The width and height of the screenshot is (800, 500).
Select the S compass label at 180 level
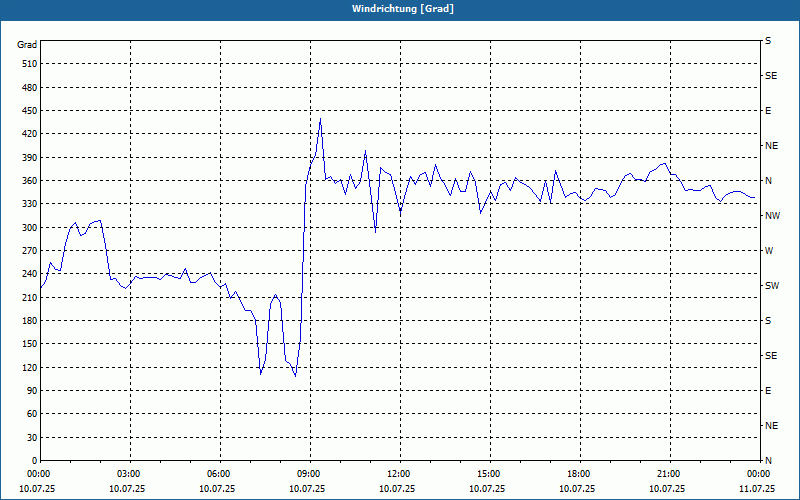click(x=768, y=320)
